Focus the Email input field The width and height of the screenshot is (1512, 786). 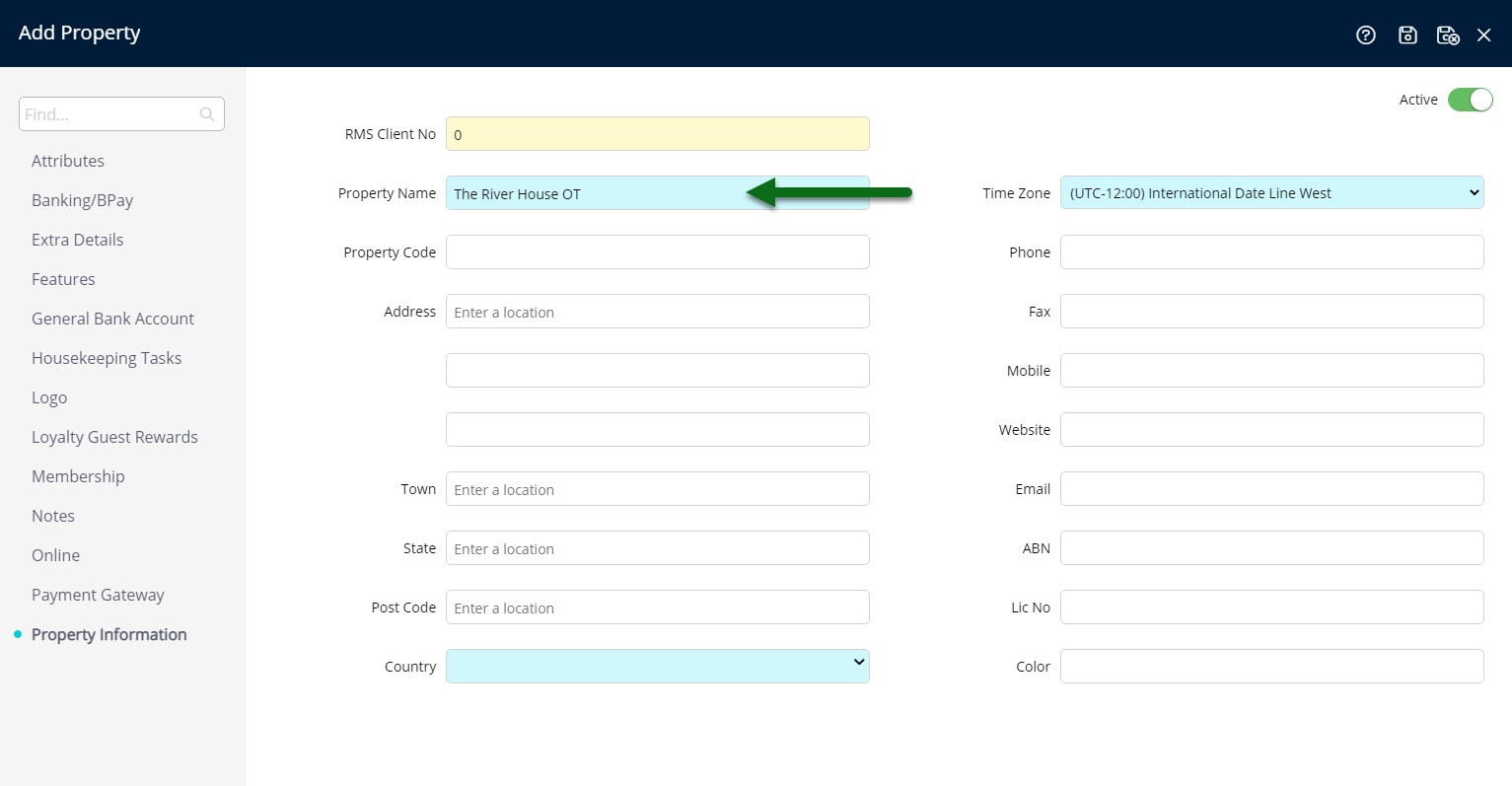1271,488
